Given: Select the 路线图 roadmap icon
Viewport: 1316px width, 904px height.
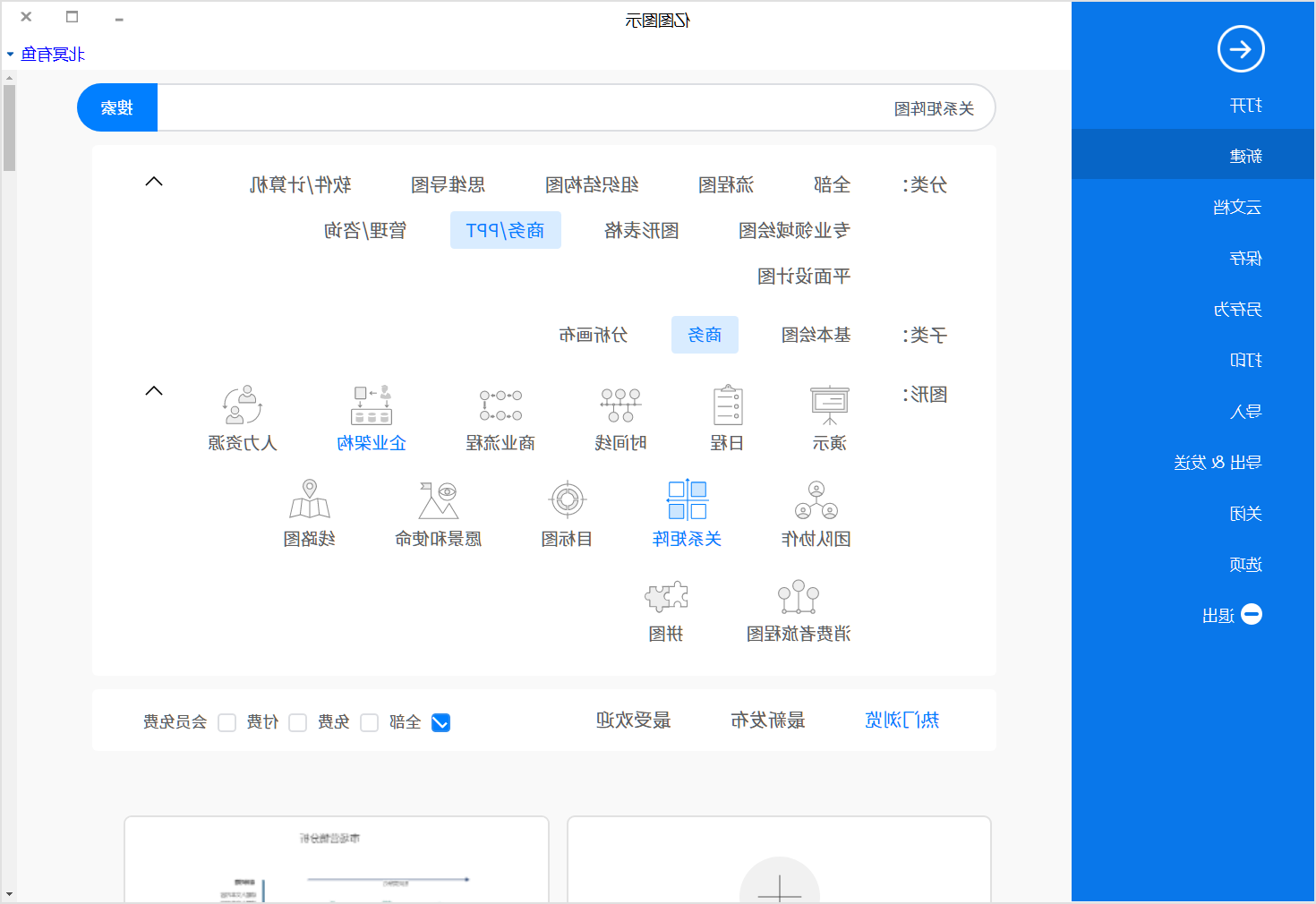Looking at the screenshot, I should [x=310, y=500].
